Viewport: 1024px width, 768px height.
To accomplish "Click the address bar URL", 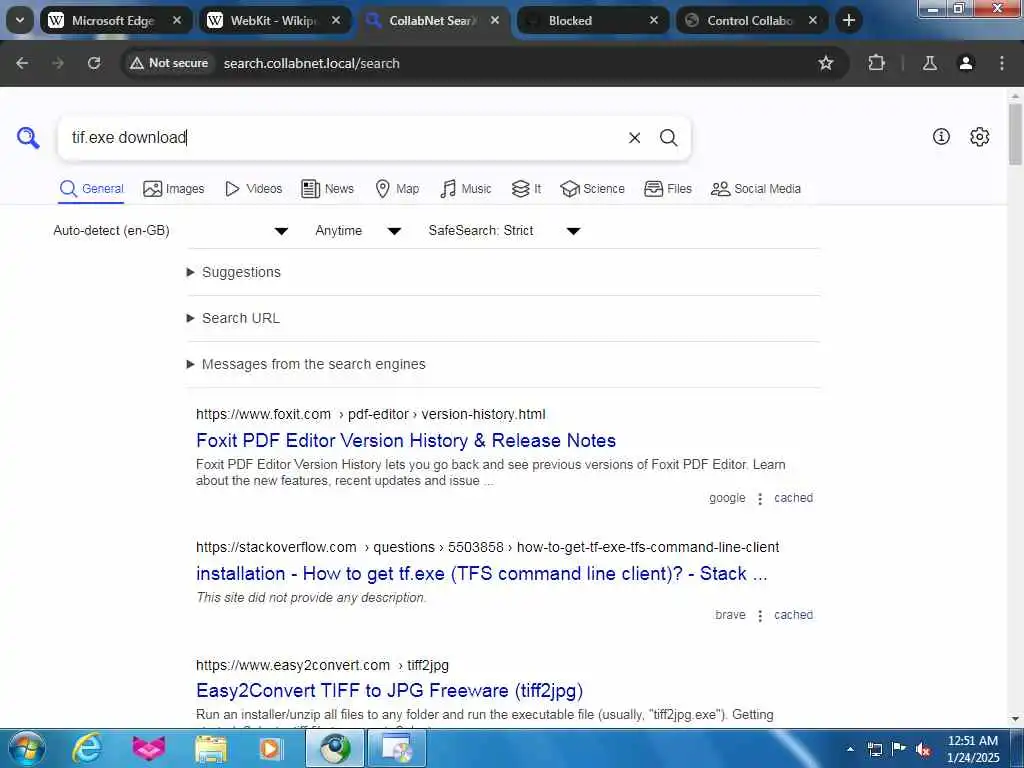I will pos(312,63).
